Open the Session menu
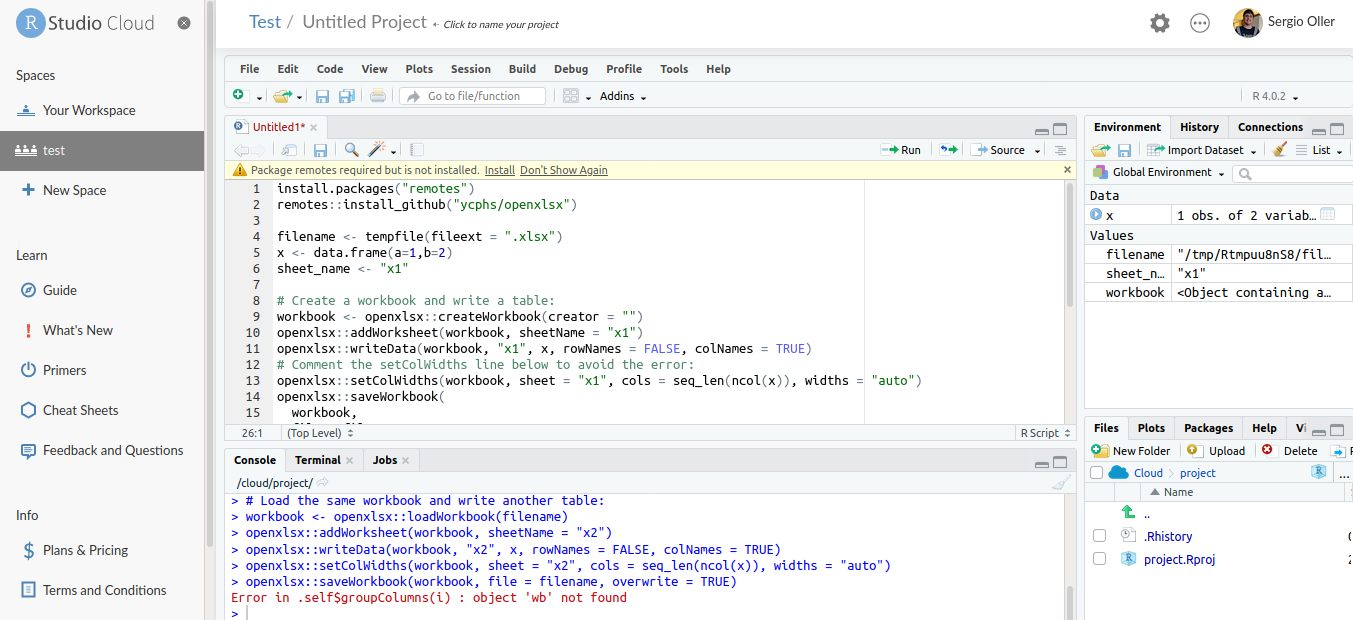Viewport: 1353px width, 620px height. 470,68
